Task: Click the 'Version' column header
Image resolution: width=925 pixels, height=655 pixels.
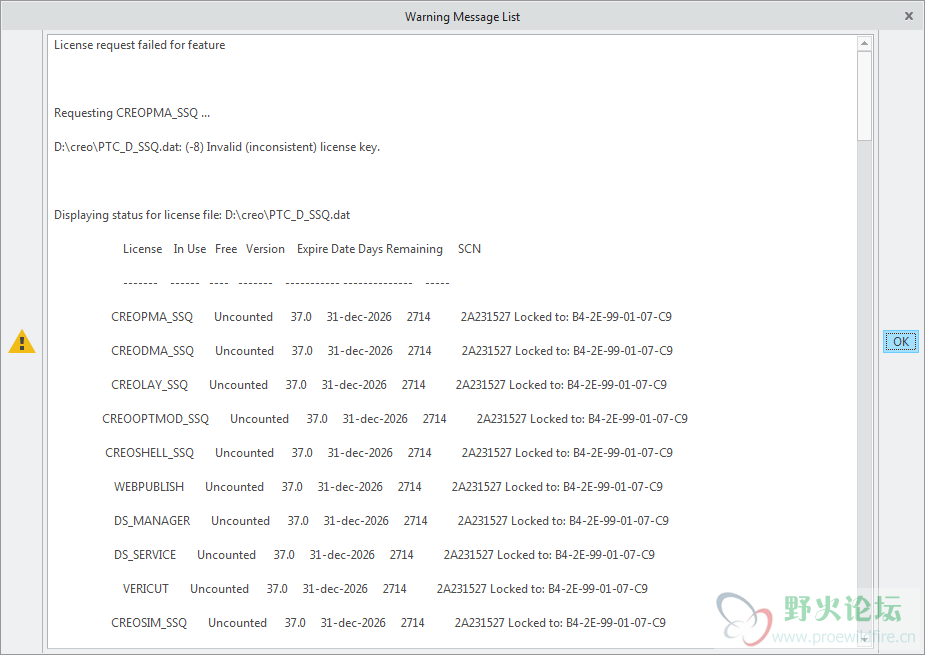Action: 265,249
